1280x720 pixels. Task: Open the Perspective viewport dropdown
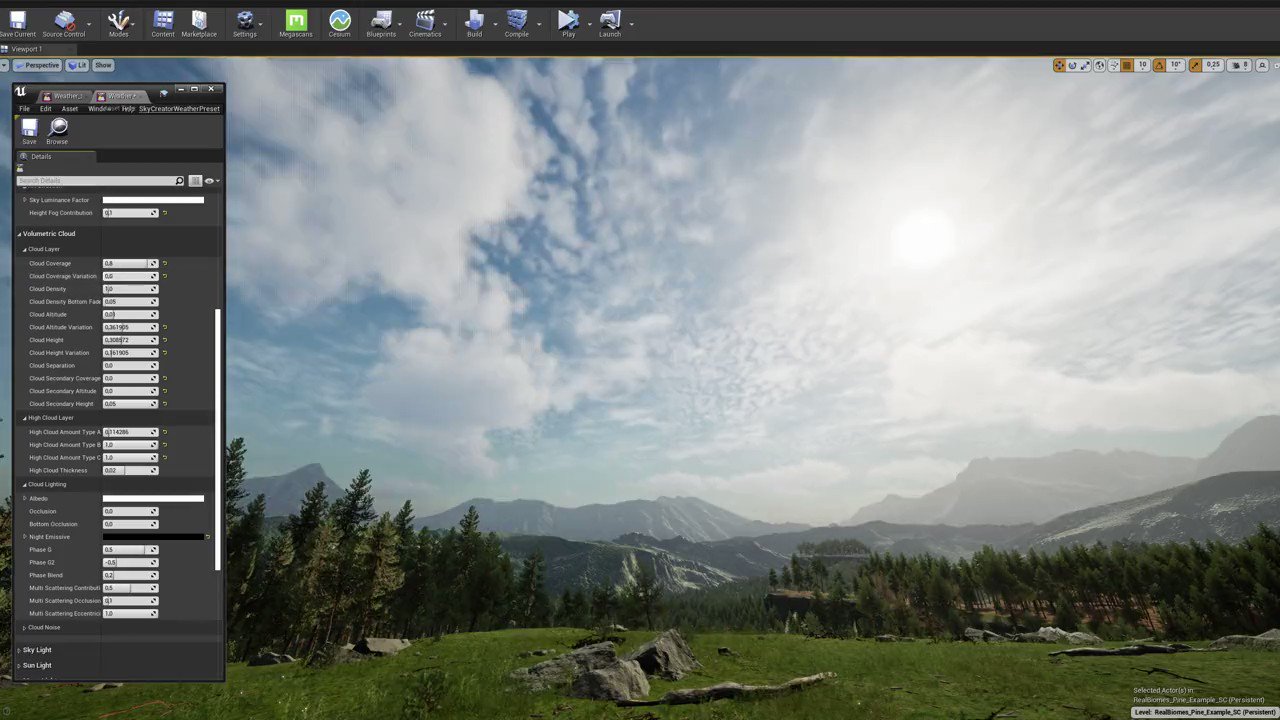pos(38,65)
